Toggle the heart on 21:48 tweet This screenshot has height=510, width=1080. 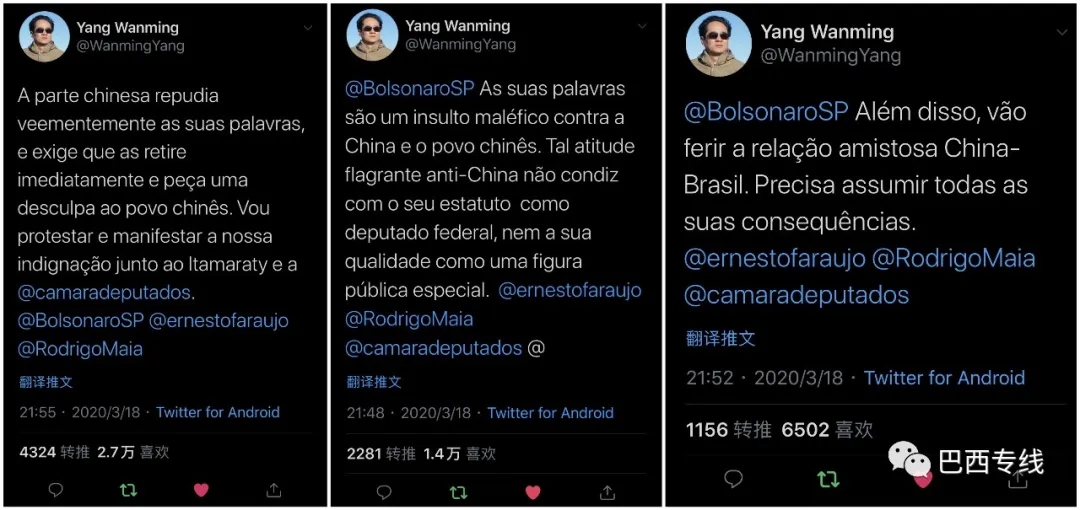[532, 492]
